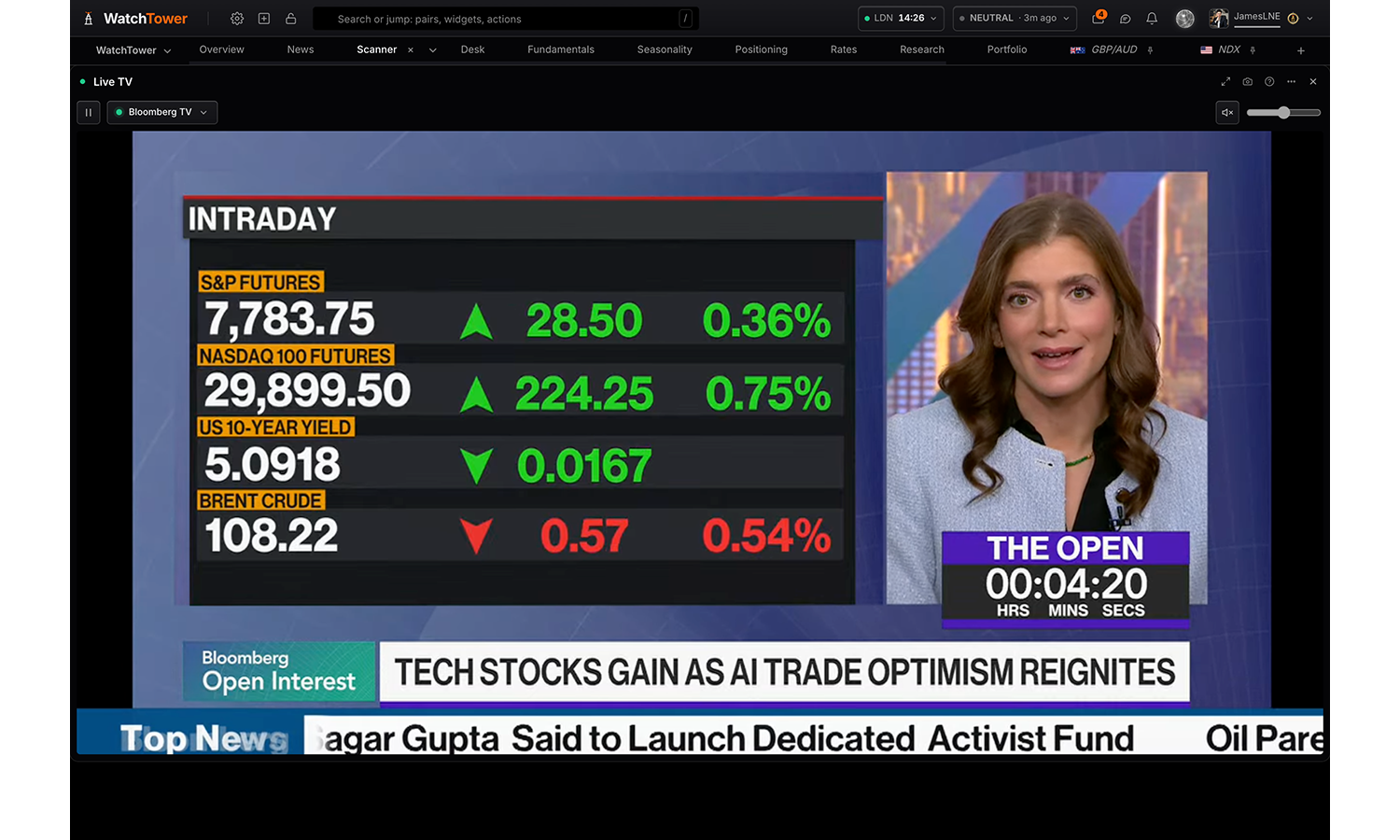
Task: Expand the Scanner tab options chevron
Action: coord(433,50)
